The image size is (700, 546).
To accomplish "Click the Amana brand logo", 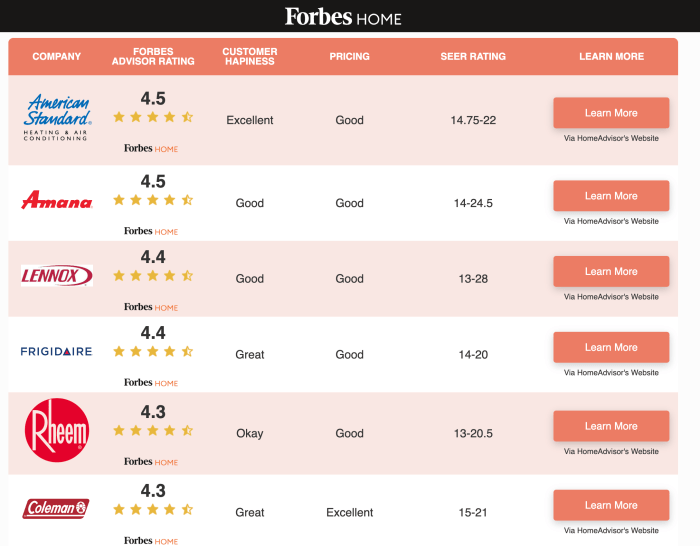I will (57, 200).
